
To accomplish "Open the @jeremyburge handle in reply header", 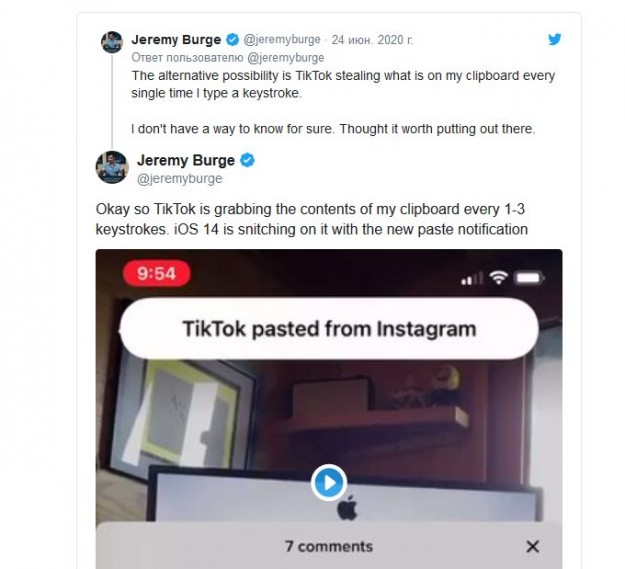I will point(282,39).
